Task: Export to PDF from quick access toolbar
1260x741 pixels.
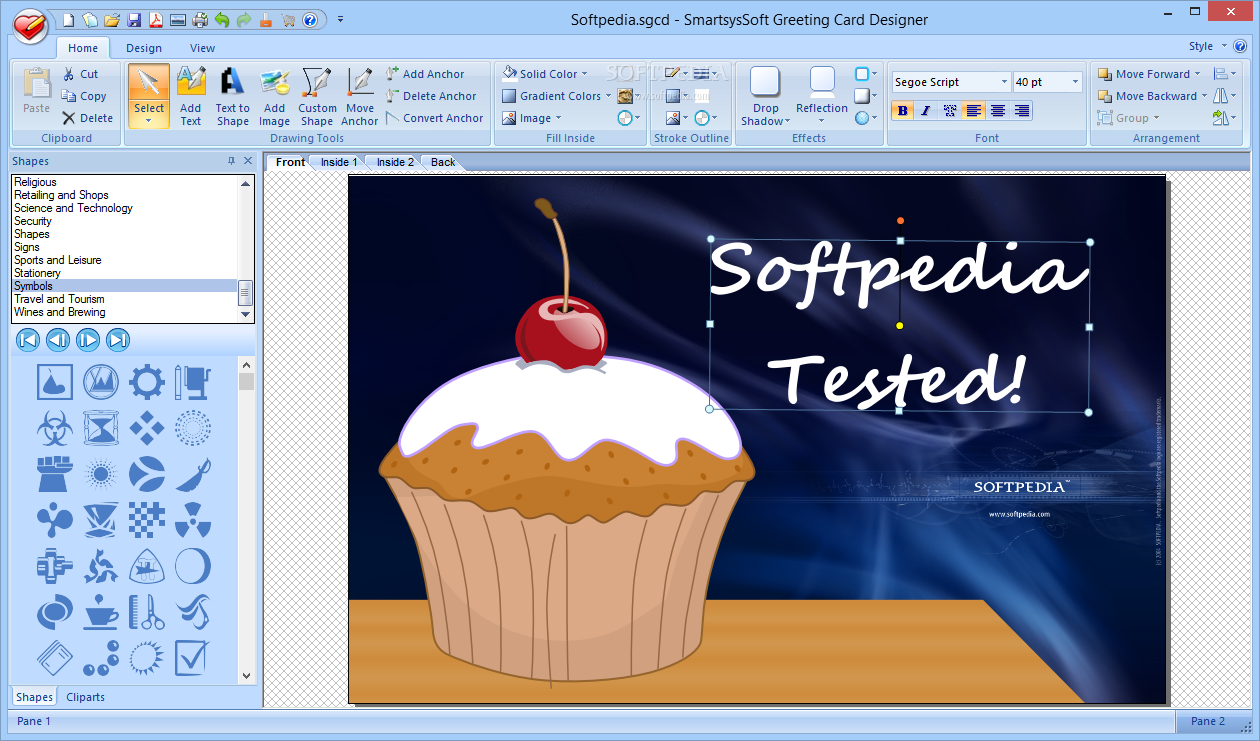Action: pyautogui.click(x=156, y=19)
